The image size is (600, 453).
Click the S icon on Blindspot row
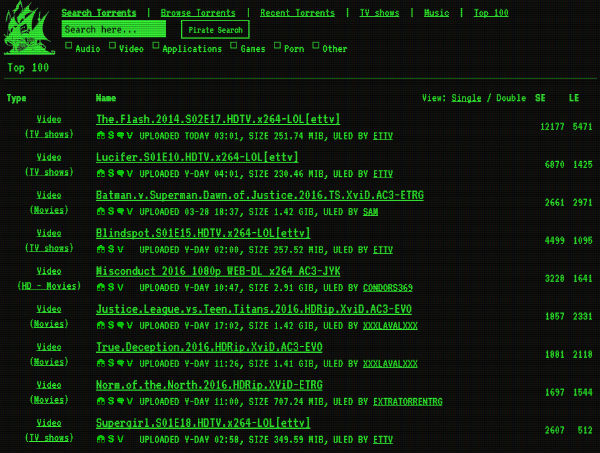(111, 249)
